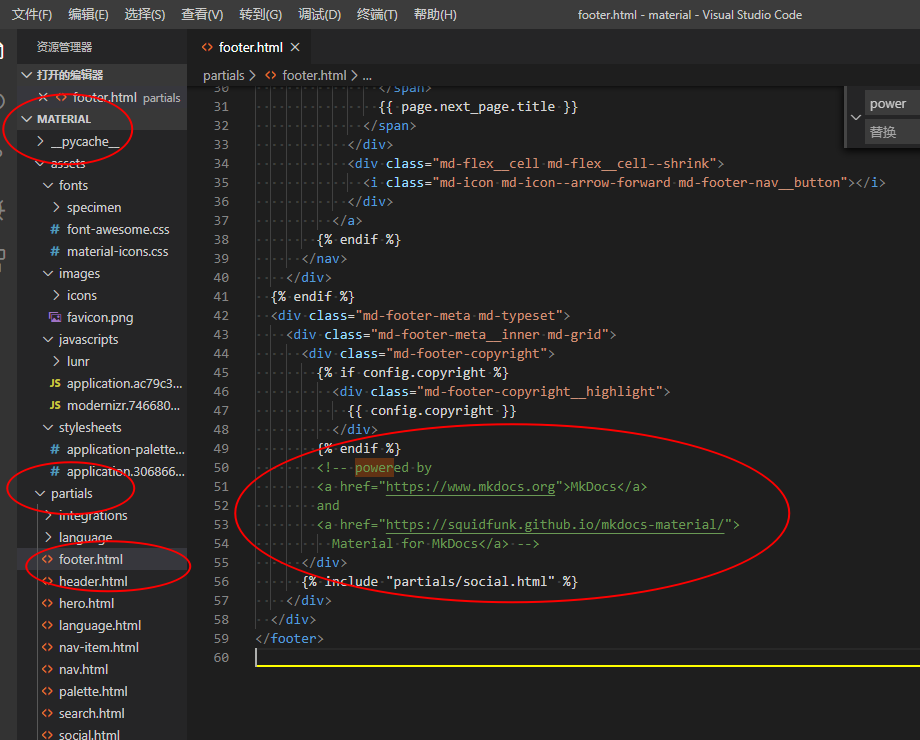920x740 pixels.
Task: Open social.html from the explorer tree
Action: point(89,734)
